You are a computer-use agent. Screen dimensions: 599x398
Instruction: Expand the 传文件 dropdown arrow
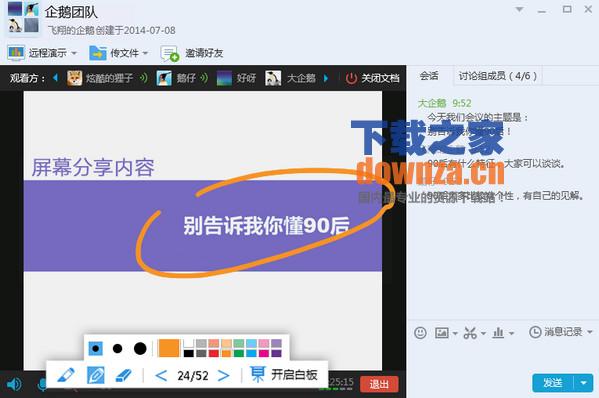(x=145, y=53)
